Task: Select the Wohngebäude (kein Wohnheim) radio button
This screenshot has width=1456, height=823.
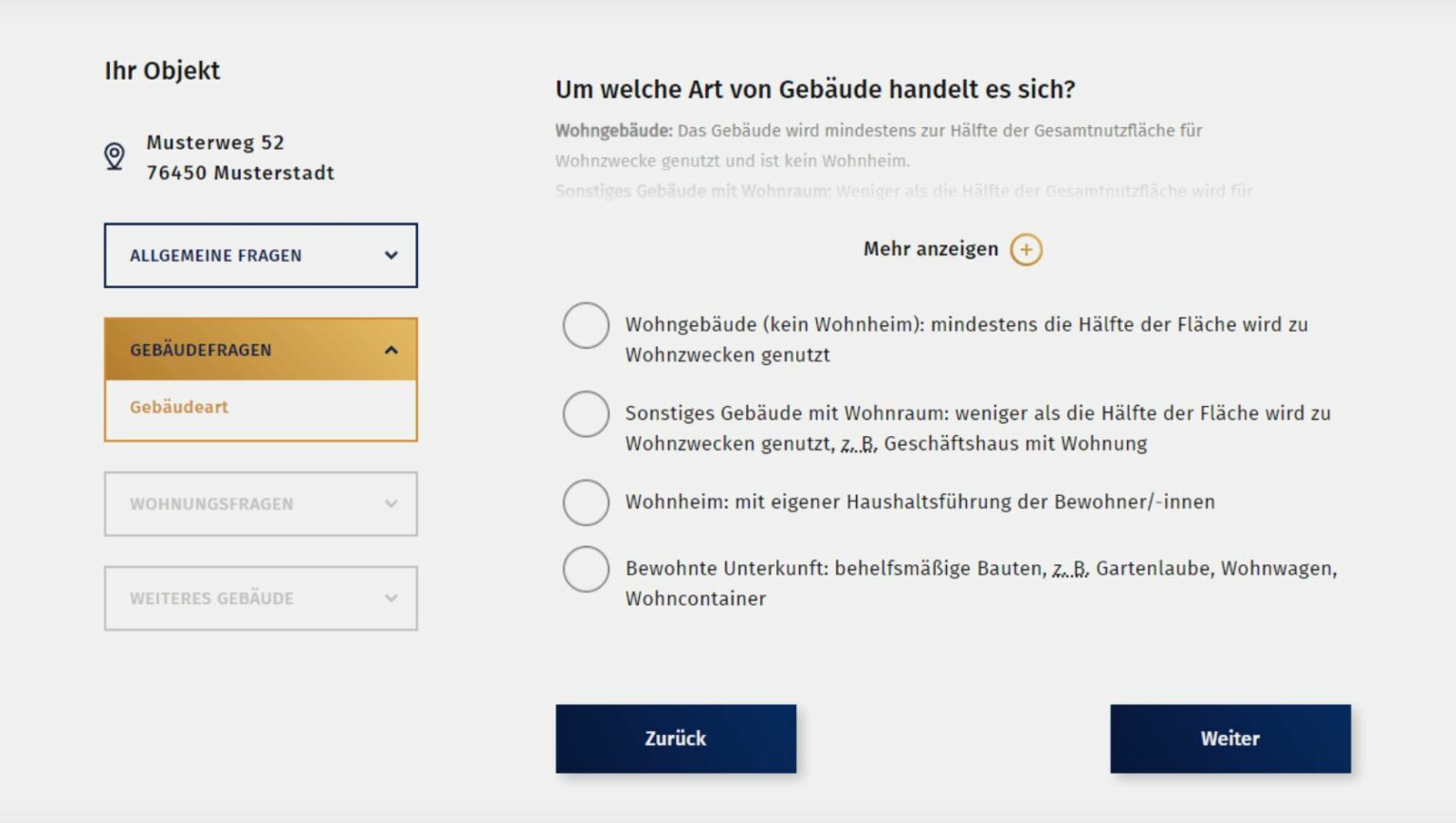Action: [x=586, y=324]
